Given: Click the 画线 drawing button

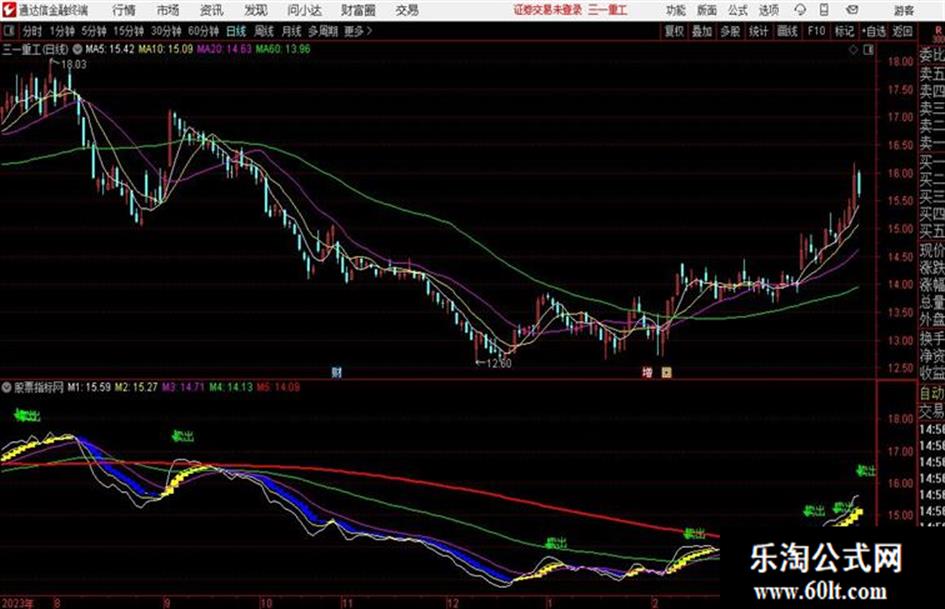Looking at the screenshot, I should click(x=787, y=31).
